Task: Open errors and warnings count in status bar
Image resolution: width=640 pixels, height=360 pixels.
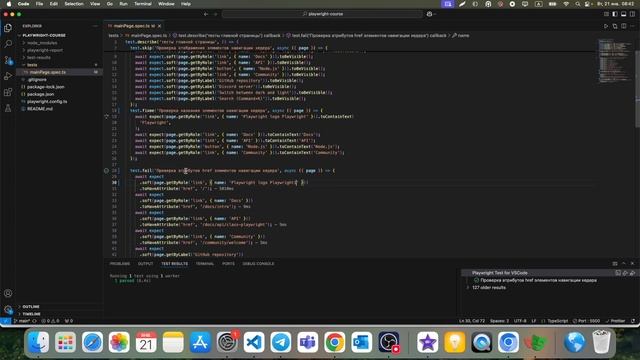Action: [51, 321]
